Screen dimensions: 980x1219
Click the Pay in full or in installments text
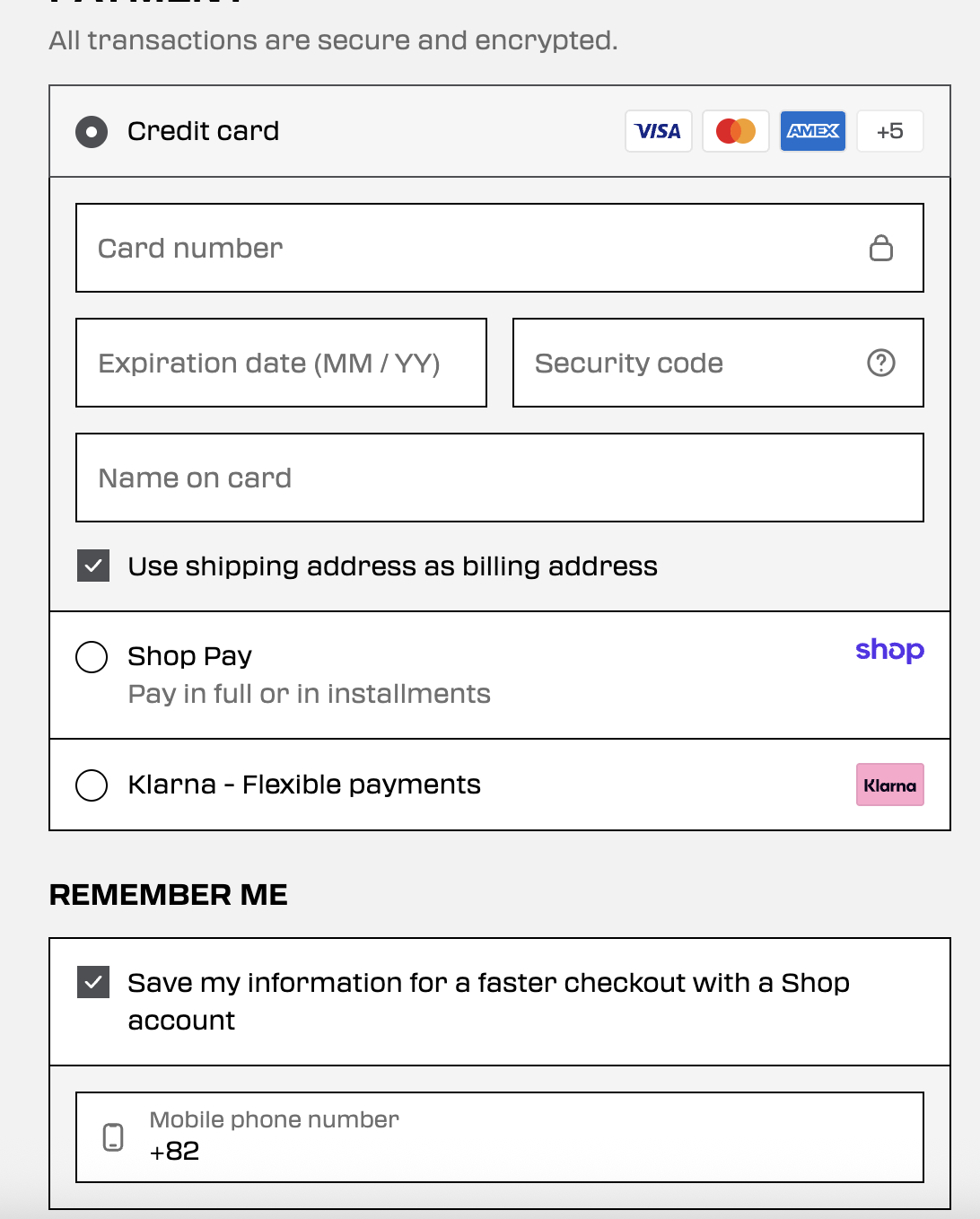[309, 694]
